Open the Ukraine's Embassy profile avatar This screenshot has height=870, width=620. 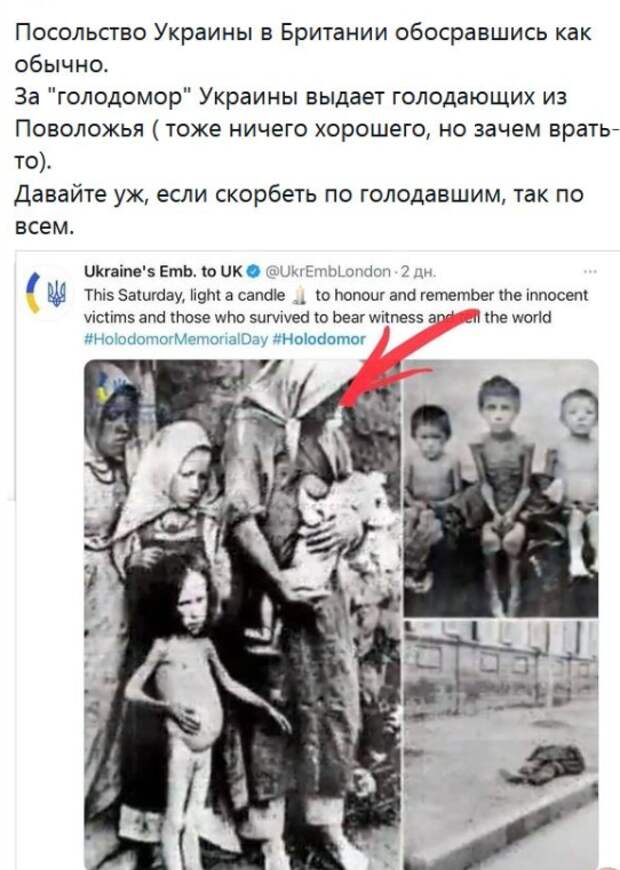click(47, 292)
